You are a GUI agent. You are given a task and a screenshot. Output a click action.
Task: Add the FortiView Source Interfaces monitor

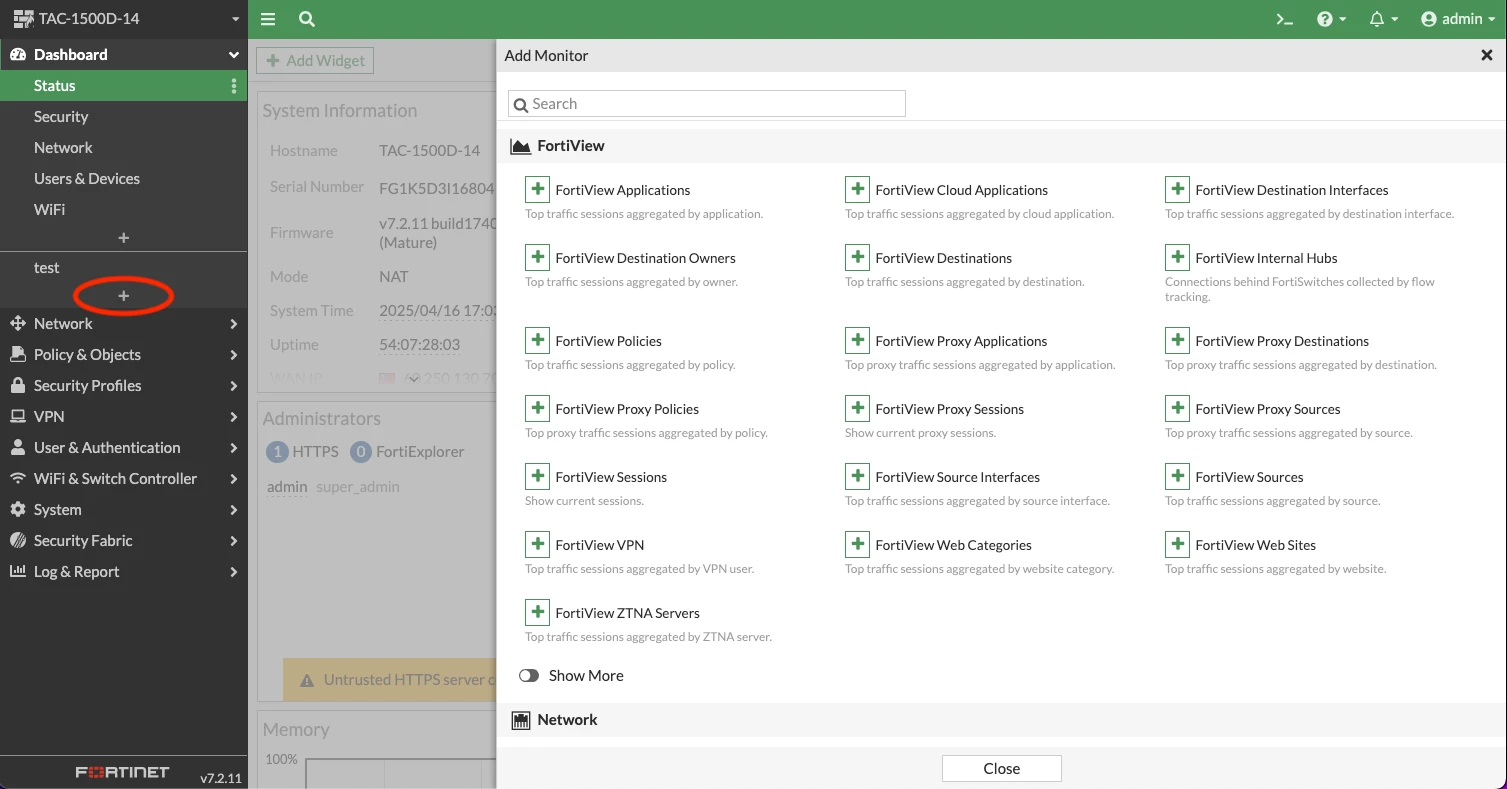pyautogui.click(x=857, y=476)
